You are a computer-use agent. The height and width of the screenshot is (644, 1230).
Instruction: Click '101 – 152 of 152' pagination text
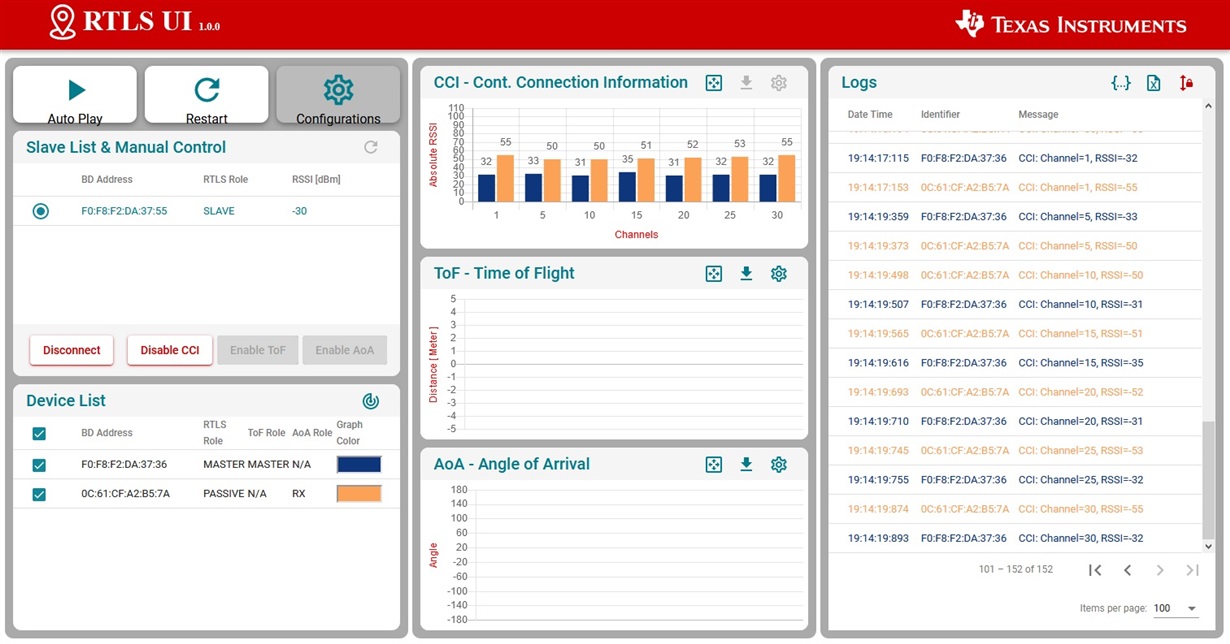pyautogui.click(x=1016, y=569)
